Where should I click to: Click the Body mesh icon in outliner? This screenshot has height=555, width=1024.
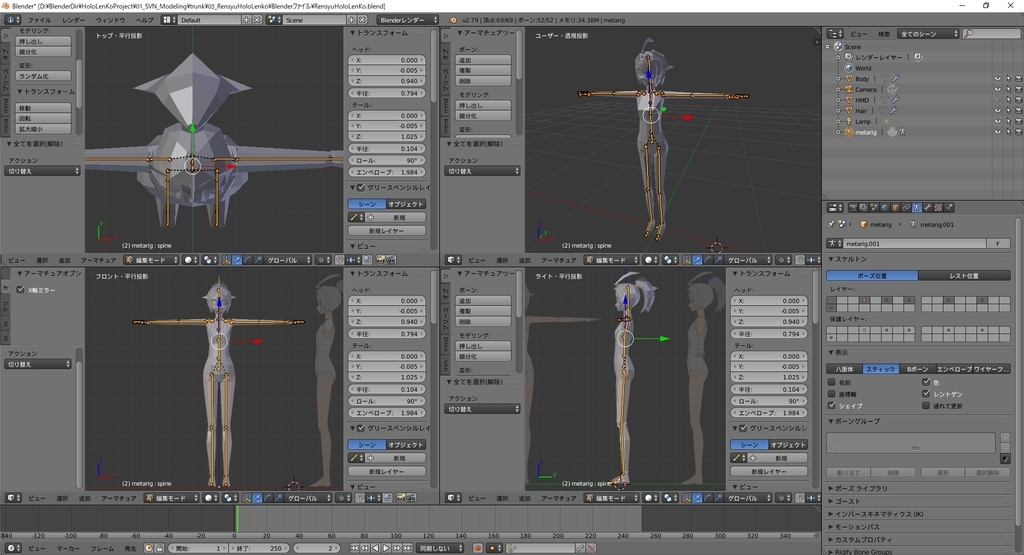point(849,78)
